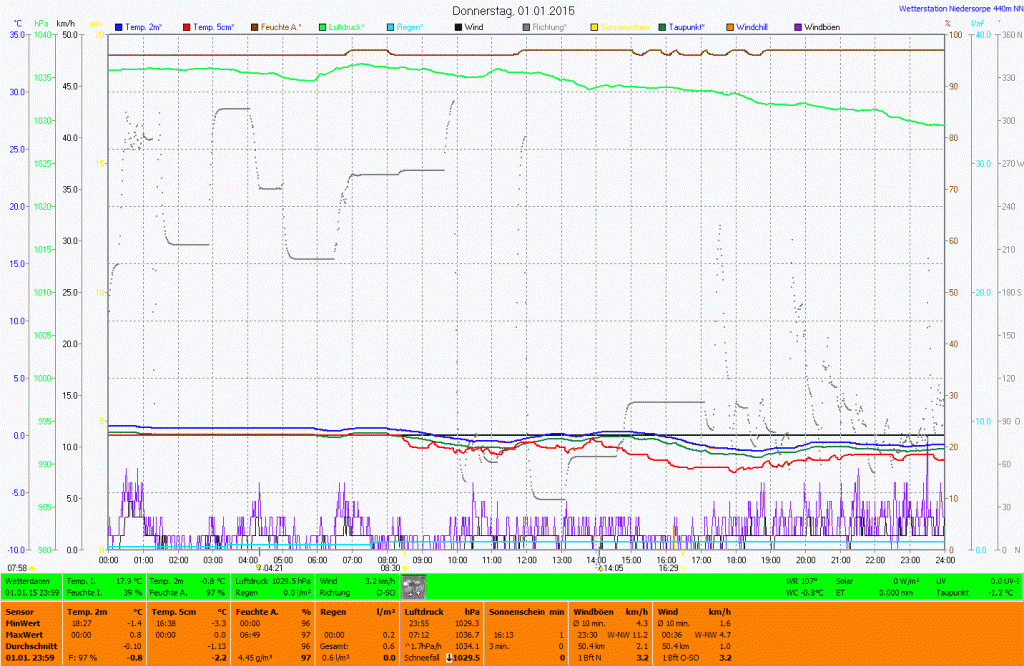Toggle the Luftdruck series legend label

pos(349,25)
